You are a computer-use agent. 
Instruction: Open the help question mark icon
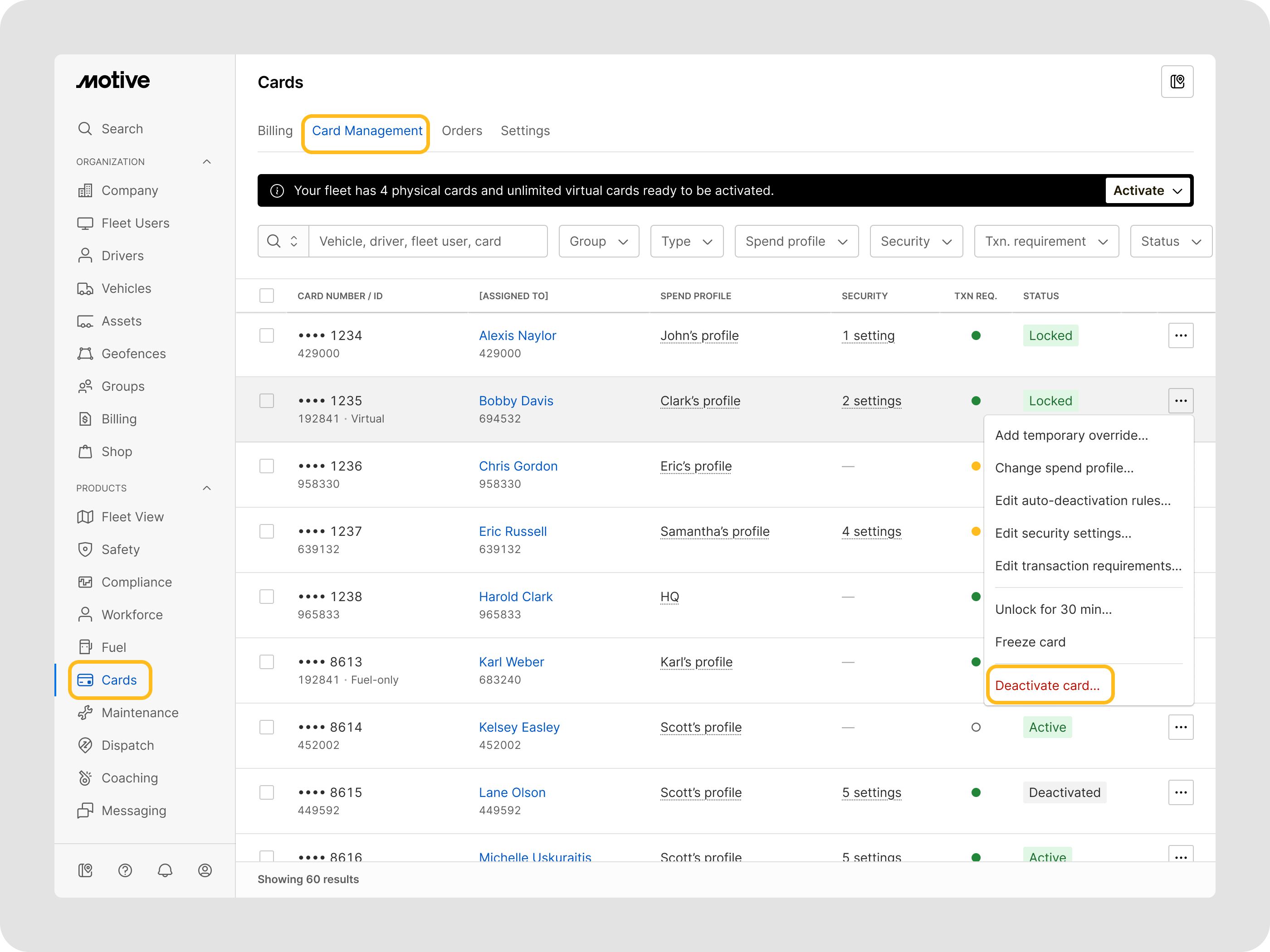coord(125,870)
